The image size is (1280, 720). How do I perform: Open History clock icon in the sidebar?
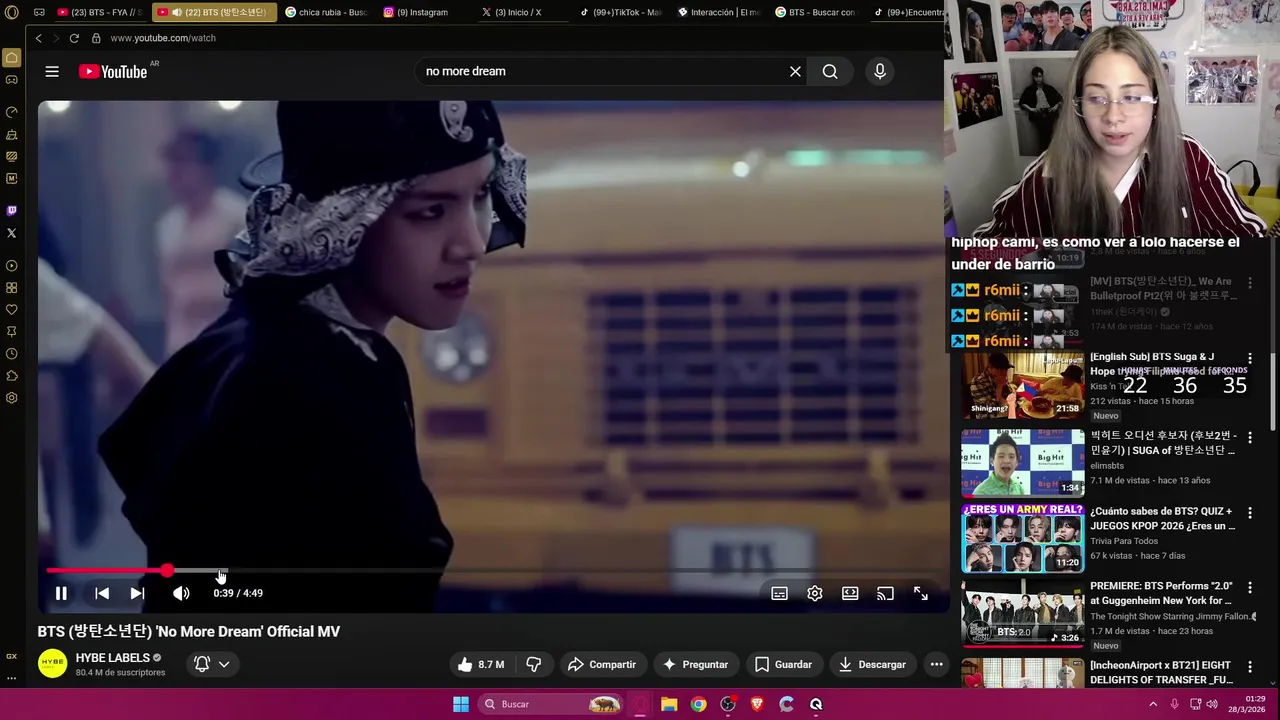[x=12, y=354]
